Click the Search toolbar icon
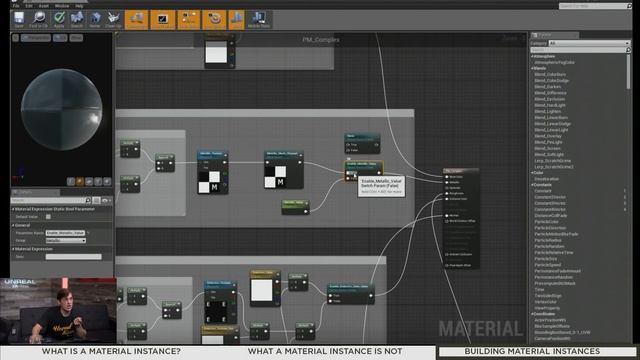Viewport: 640px width, 360px height. pos(77,20)
